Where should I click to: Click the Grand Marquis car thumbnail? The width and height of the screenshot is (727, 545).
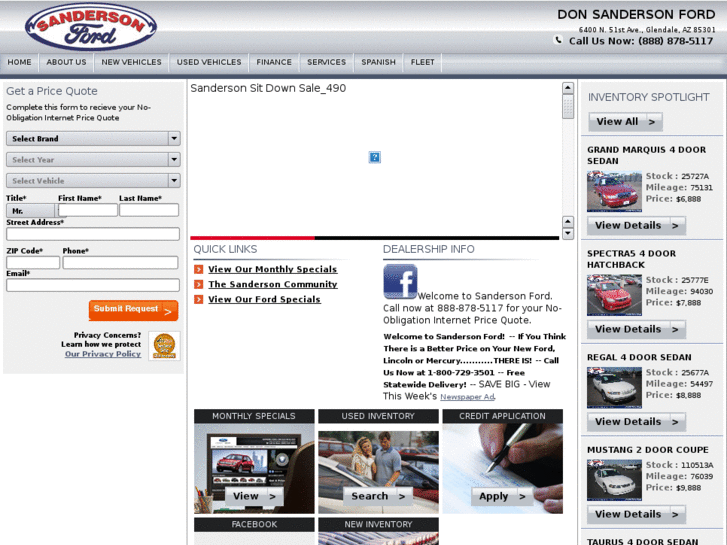(614, 191)
